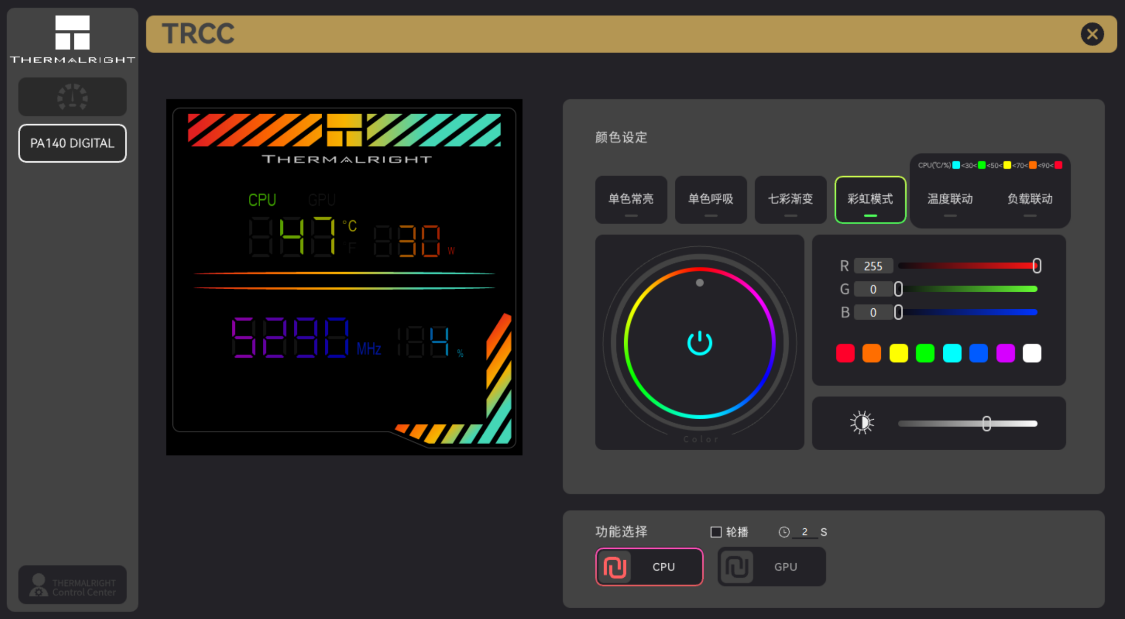Click the 5296 MHz frequency readout
1125x619 pixels.
pos(307,339)
